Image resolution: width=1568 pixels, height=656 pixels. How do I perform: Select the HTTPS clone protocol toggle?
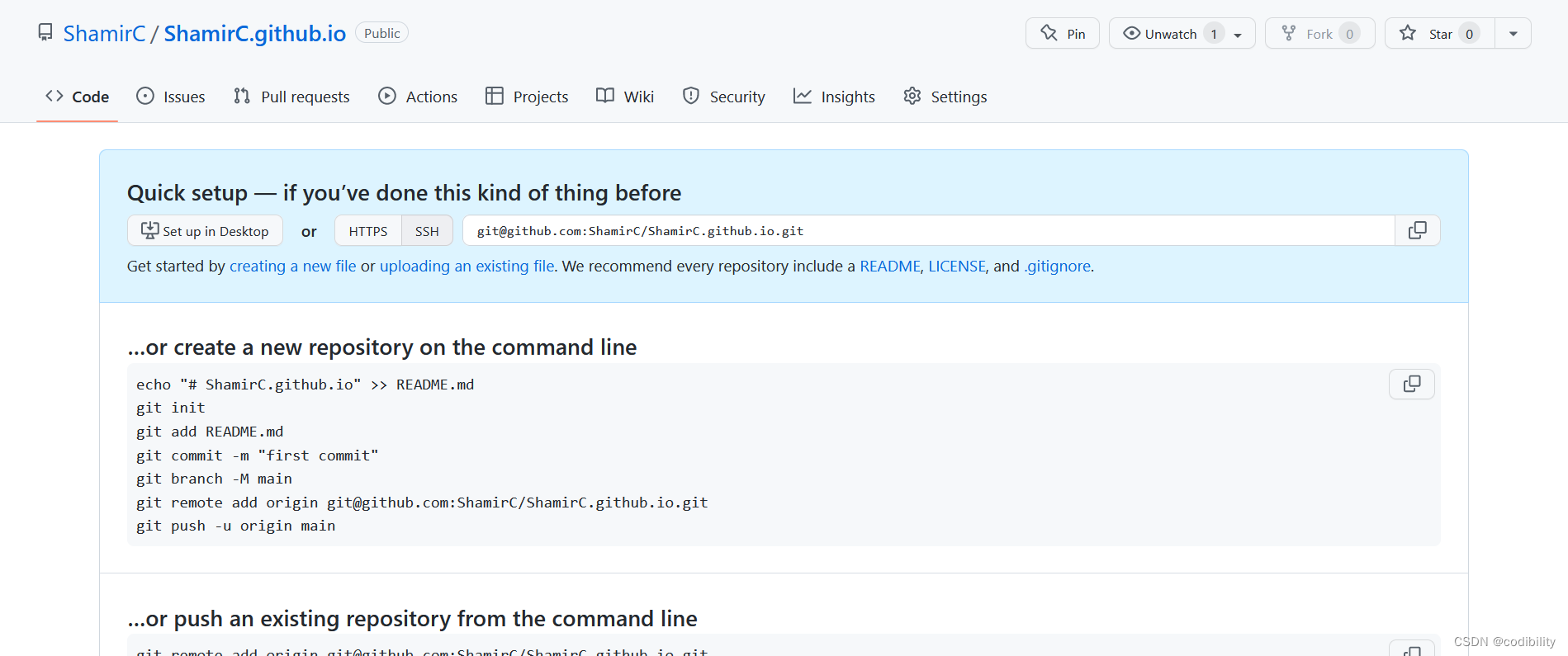click(368, 230)
